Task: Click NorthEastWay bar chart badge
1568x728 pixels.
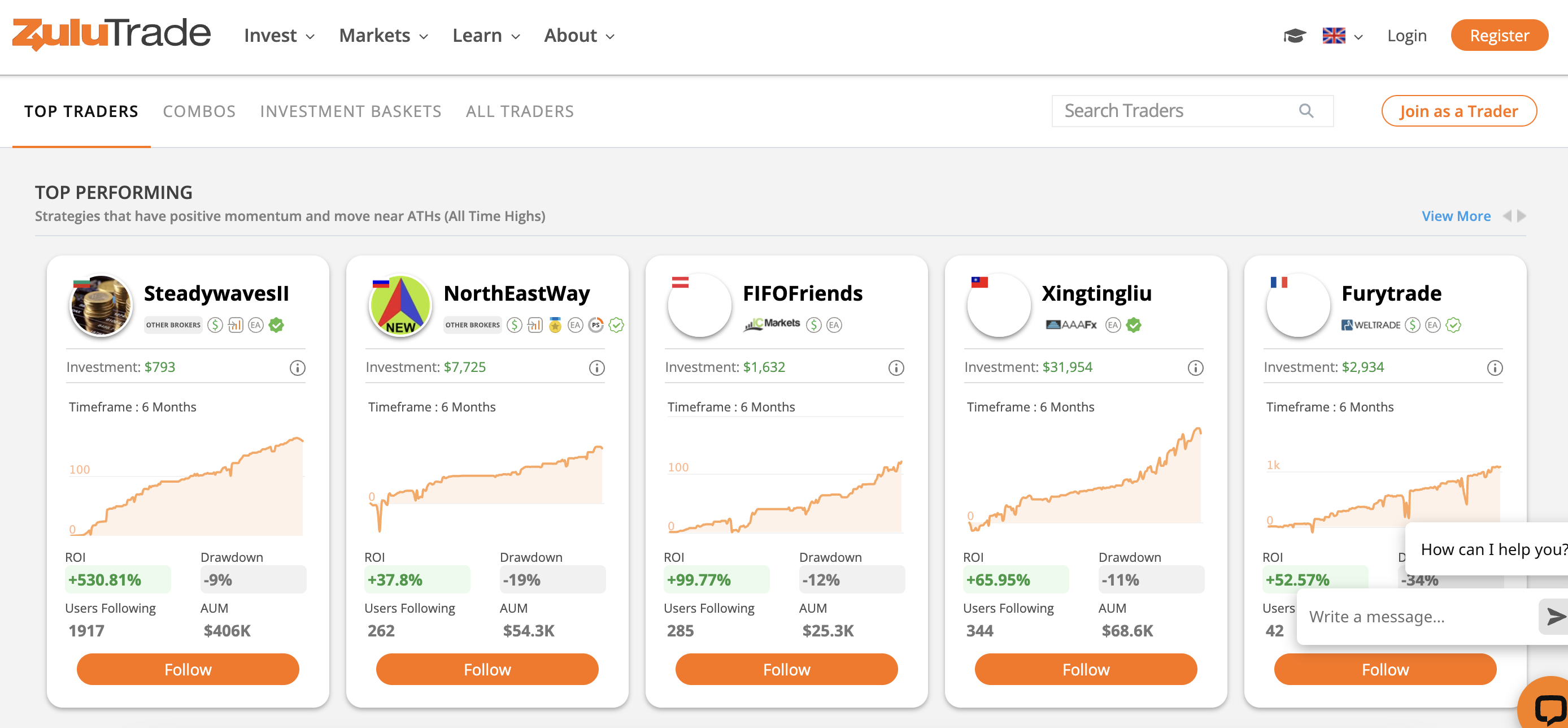Action: tap(534, 324)
